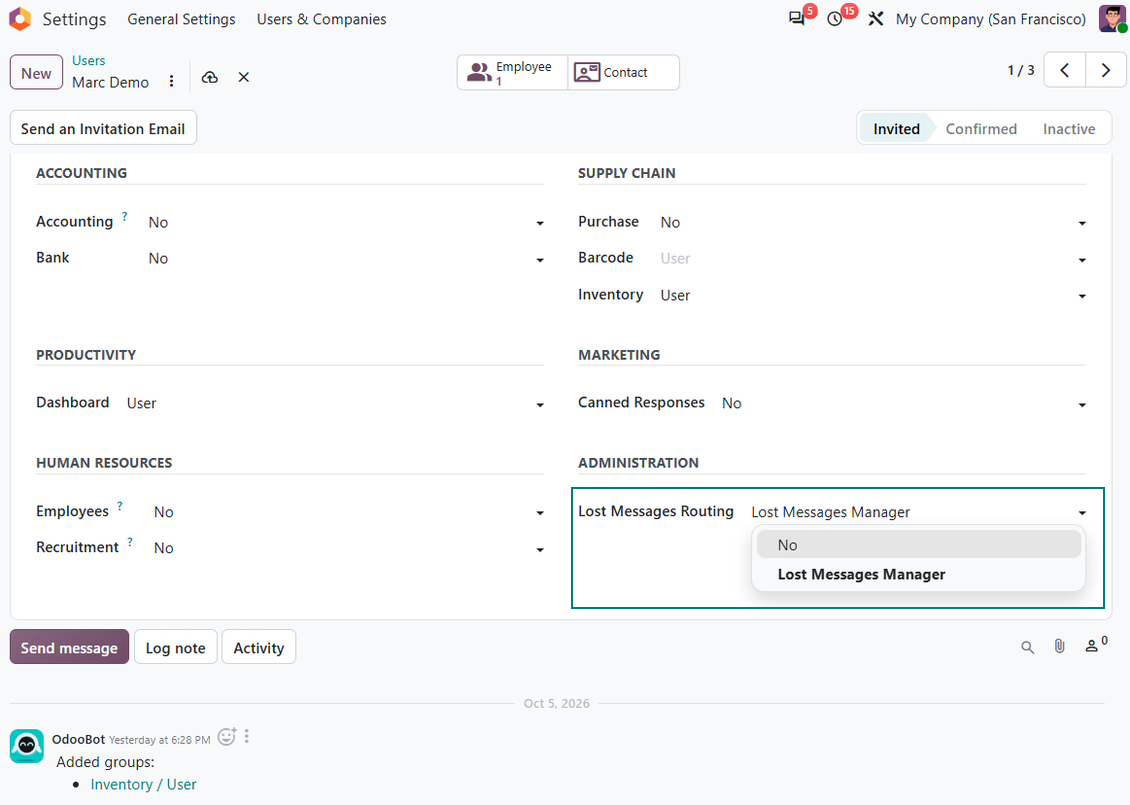Go to next record arrow
The width and height of the screenshot is (1130, 805).
[x=1105, y=71]
